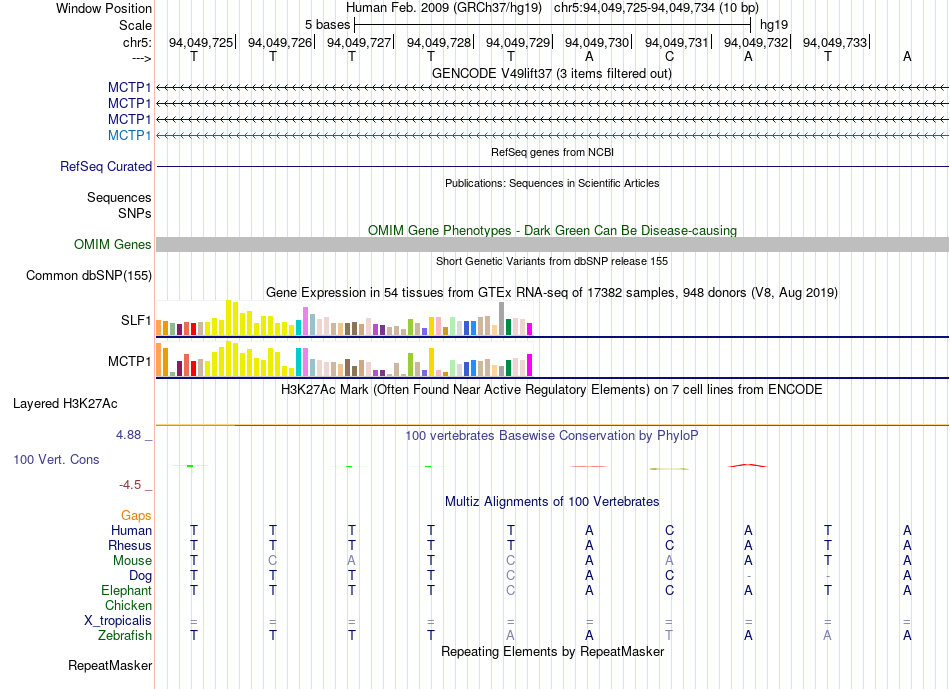950x689 pixels.
Task: Click the Common dbSNP(155) track label
Action: click(x=89, y=275)
